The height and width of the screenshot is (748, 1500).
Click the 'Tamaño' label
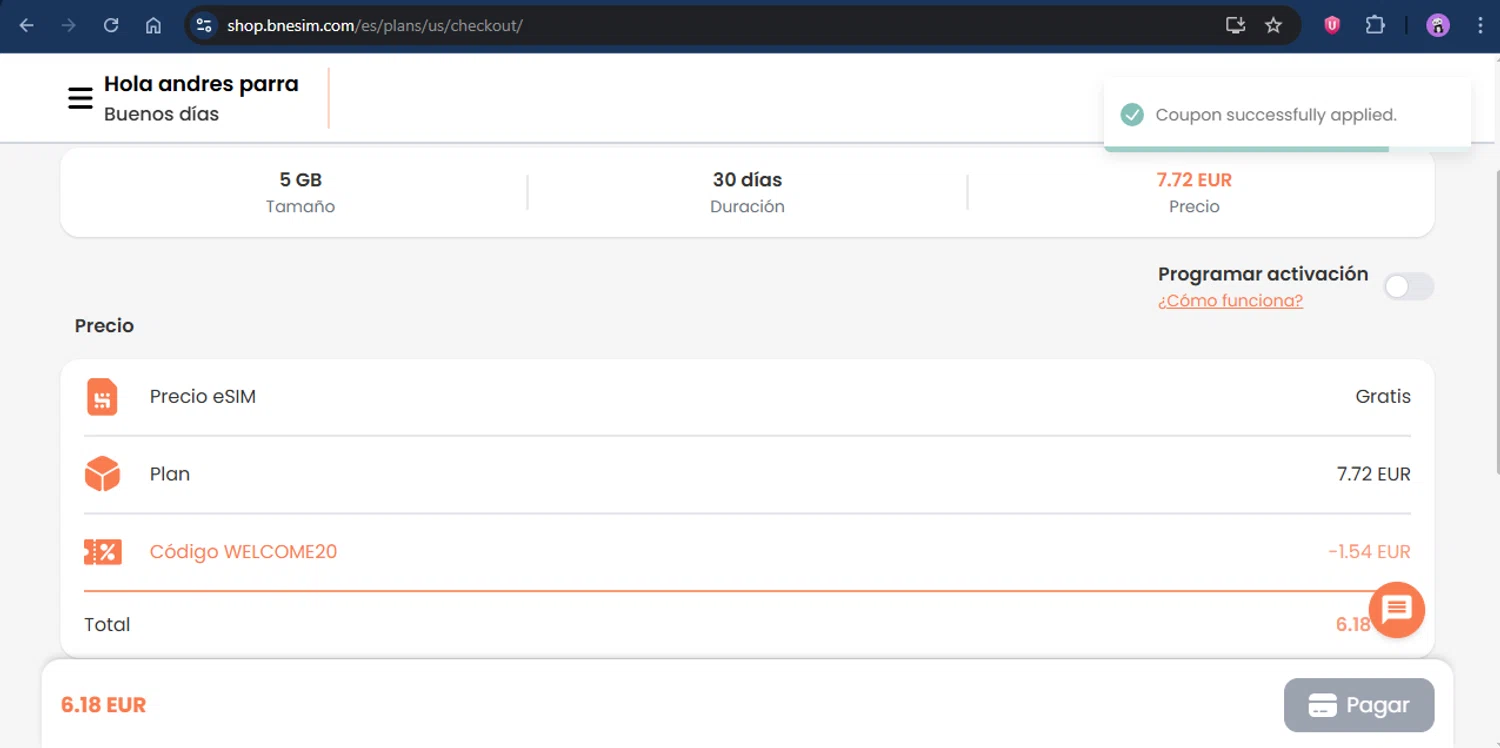300,207
